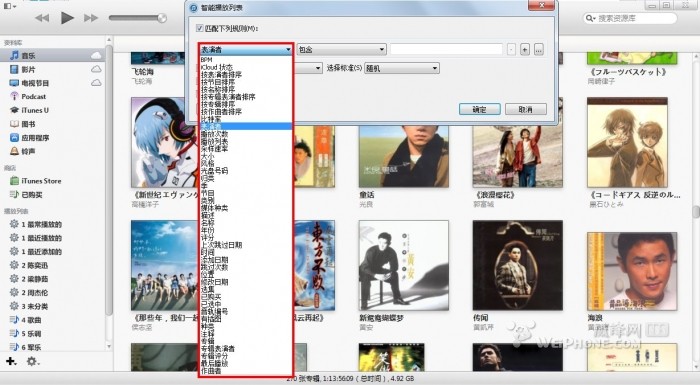700x385 pixels.
Task: Click the add playlist plus icon at the bottom left
Action: [x=11, y=361]
